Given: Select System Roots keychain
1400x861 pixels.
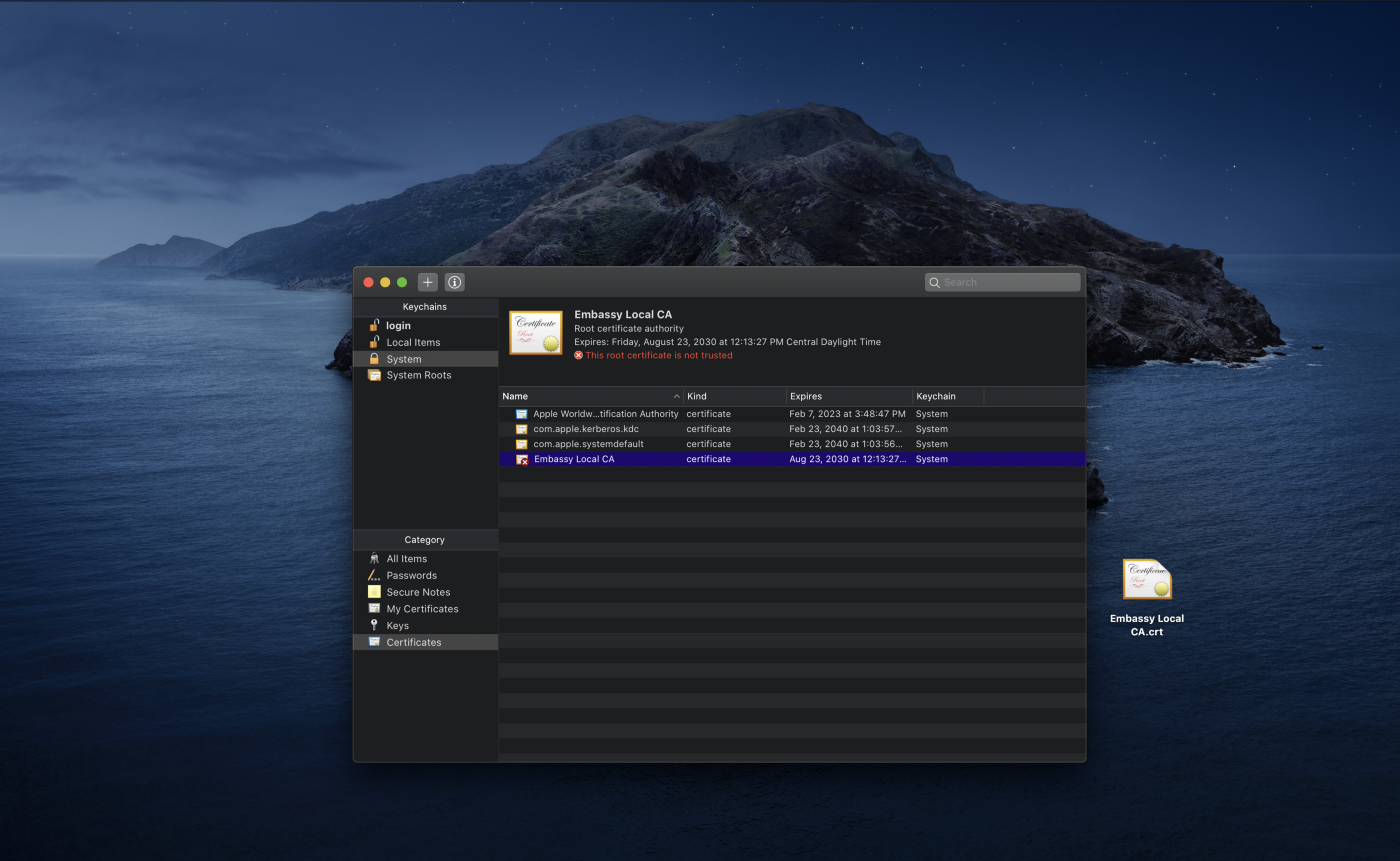Looking at the screenshot, I should click(x=418, y=375).
